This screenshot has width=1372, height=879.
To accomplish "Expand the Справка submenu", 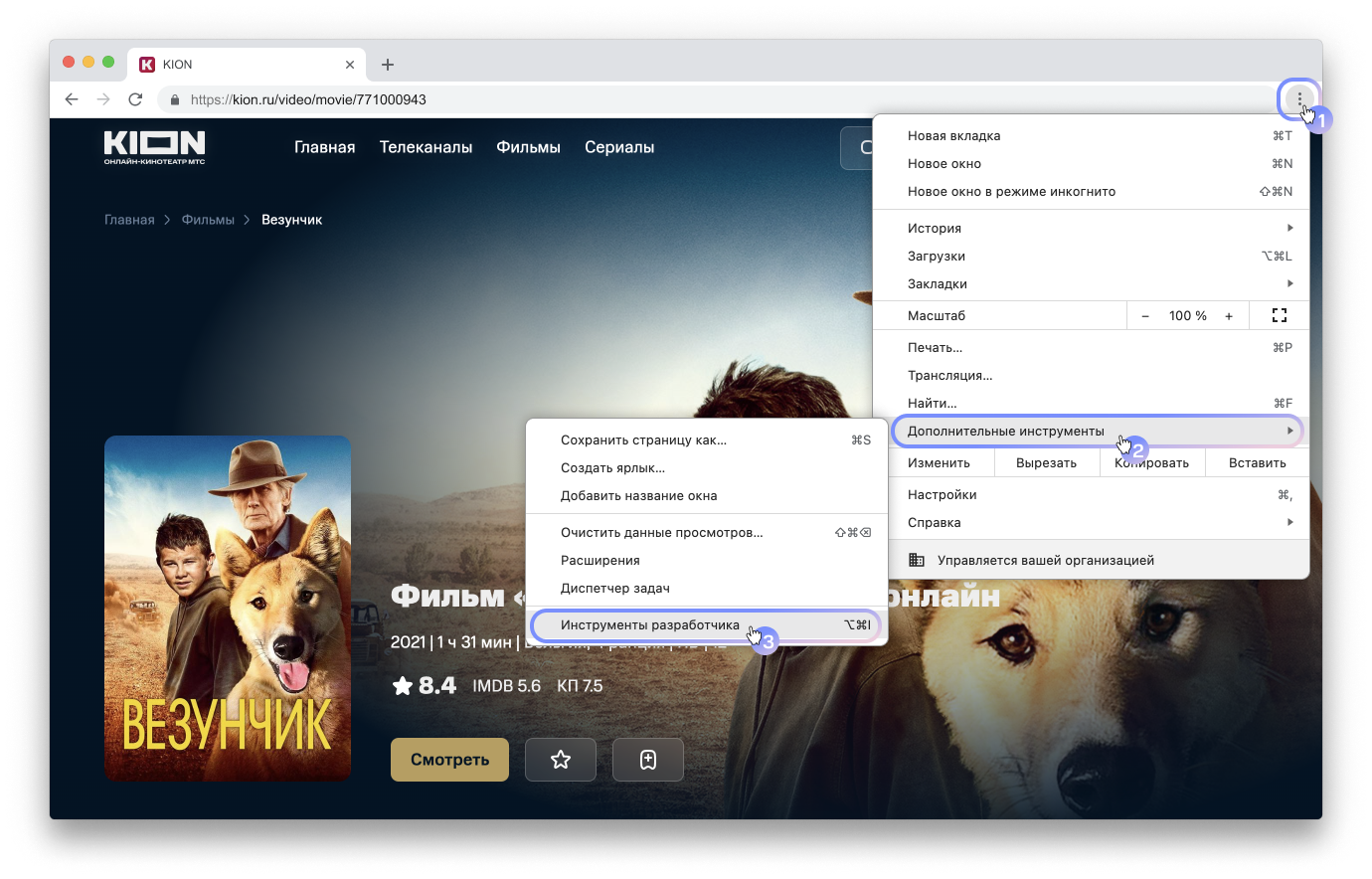I will [x=1091, y=522].
